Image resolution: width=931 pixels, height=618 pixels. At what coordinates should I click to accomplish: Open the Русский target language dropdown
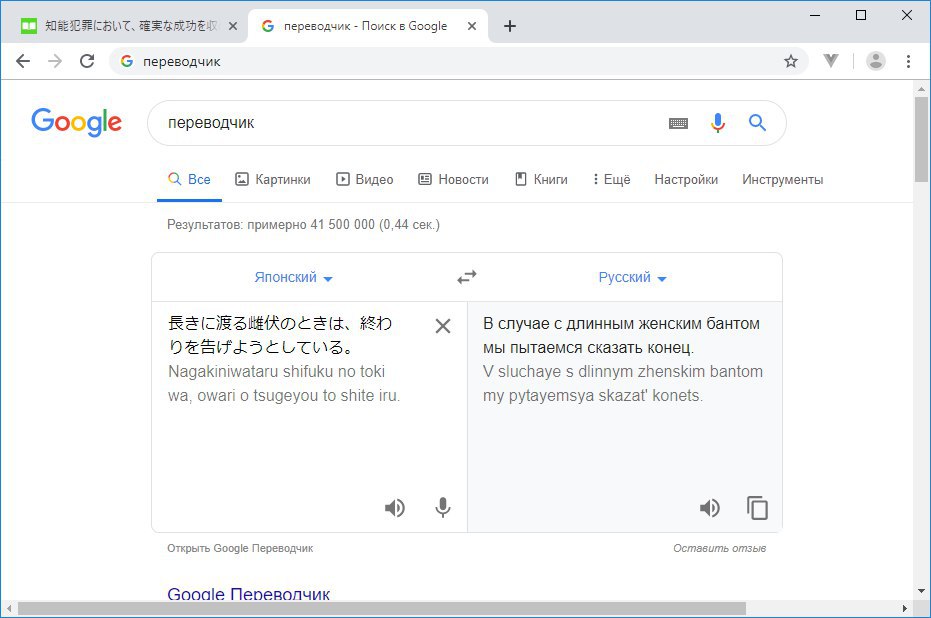[x=632, y=277]
